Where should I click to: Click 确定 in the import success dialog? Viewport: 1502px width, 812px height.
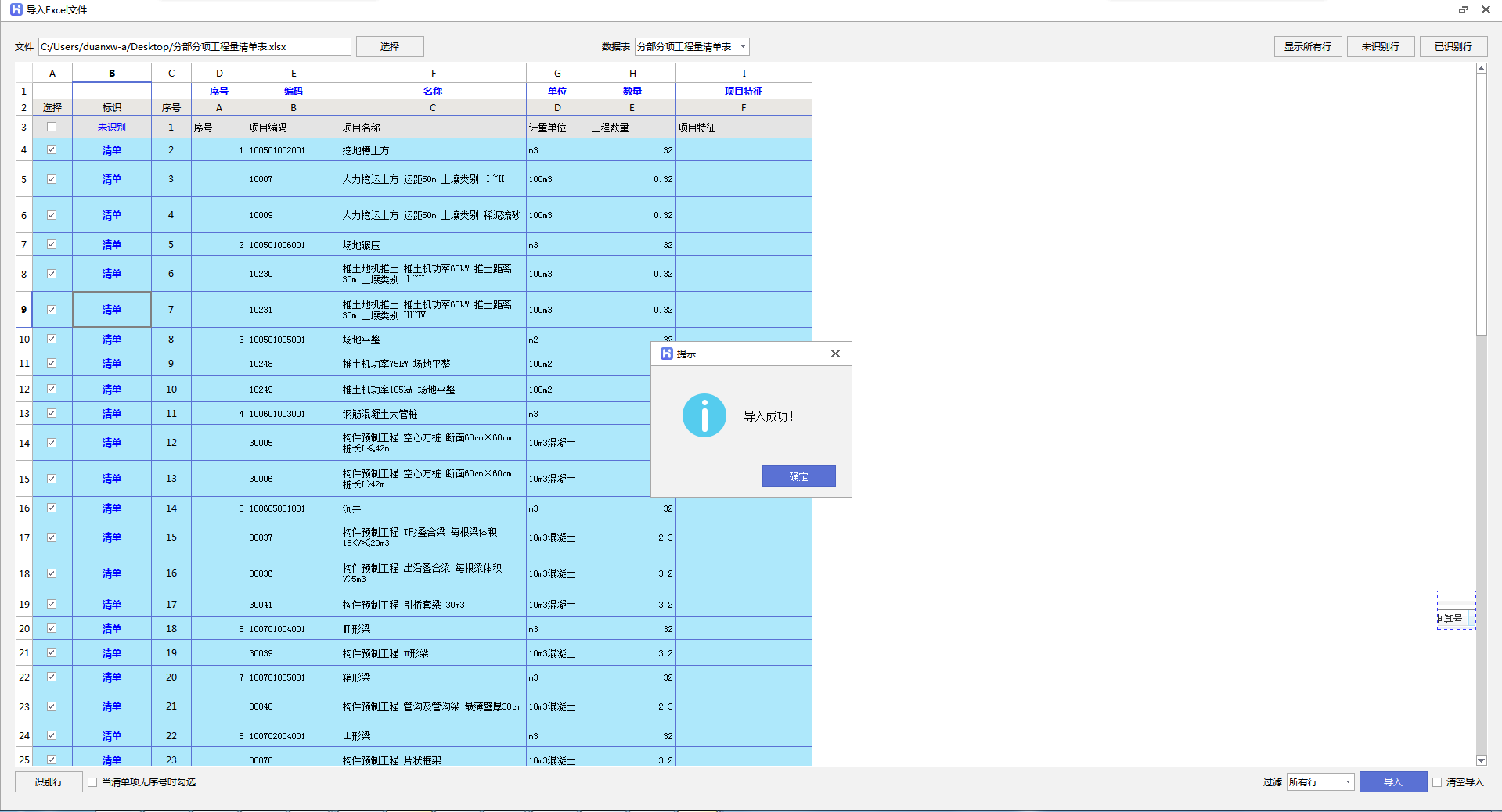coord(798,476)
